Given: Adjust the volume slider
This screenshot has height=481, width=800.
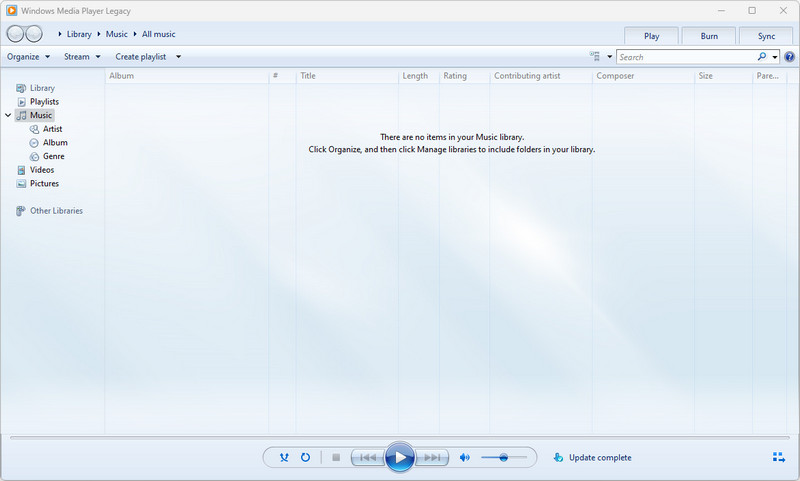Looking at the screenshot, I should click(504, 458).
